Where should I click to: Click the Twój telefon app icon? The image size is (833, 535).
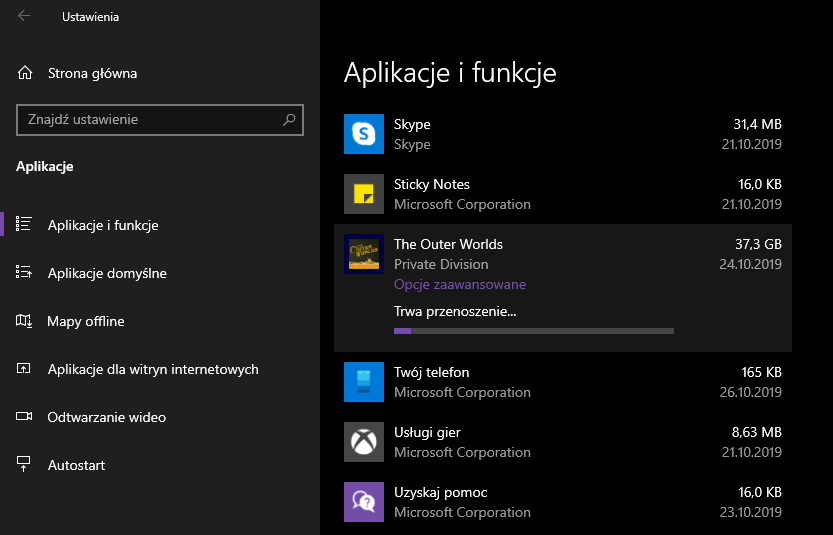coord(364,382)
